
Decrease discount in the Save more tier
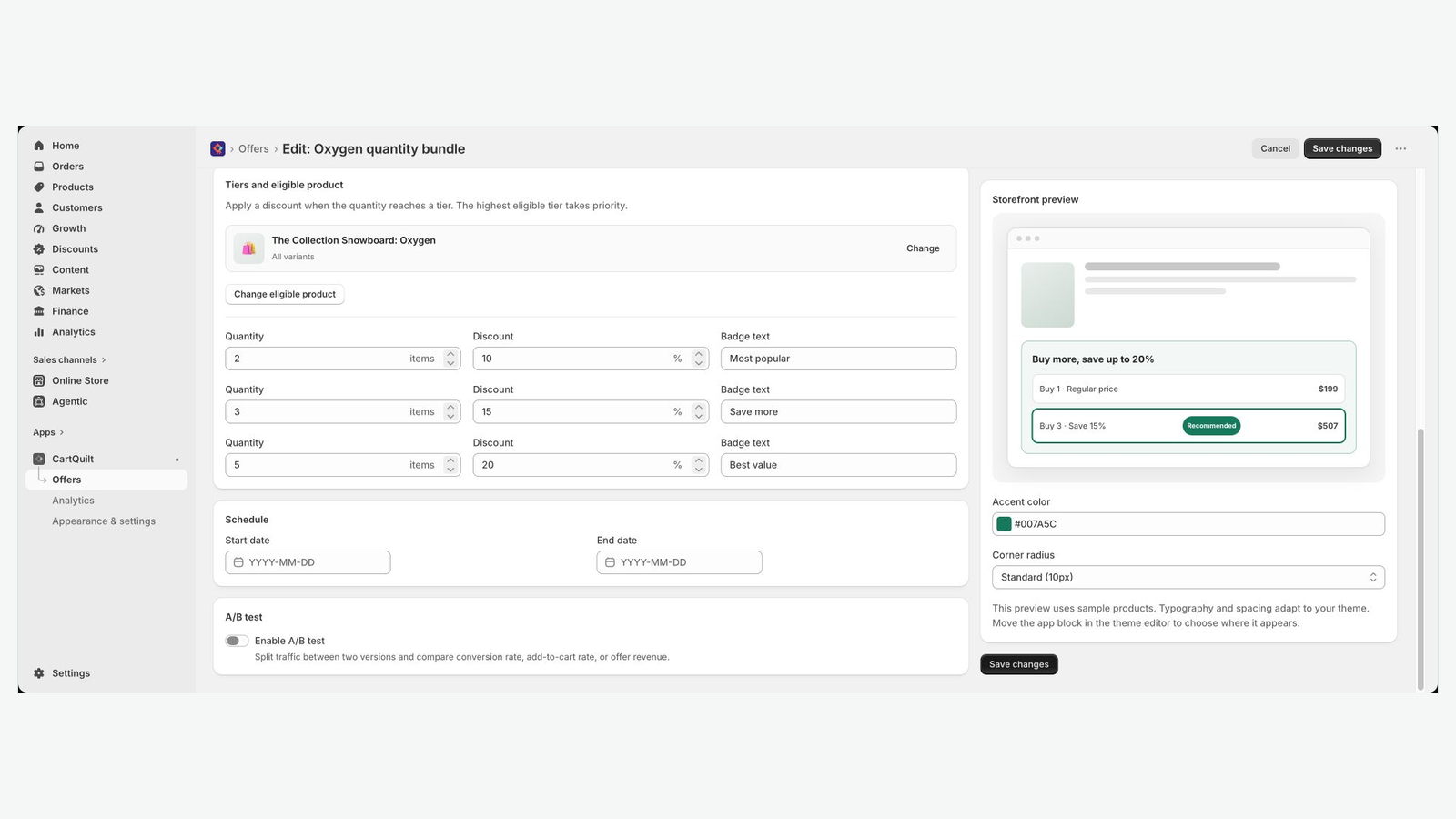[698, 417]
